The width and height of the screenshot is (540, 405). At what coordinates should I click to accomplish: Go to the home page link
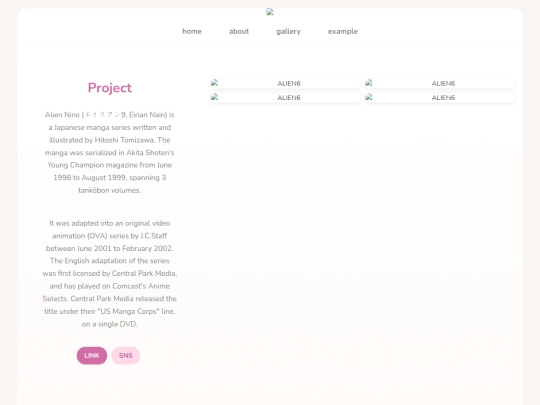[192, 31]
